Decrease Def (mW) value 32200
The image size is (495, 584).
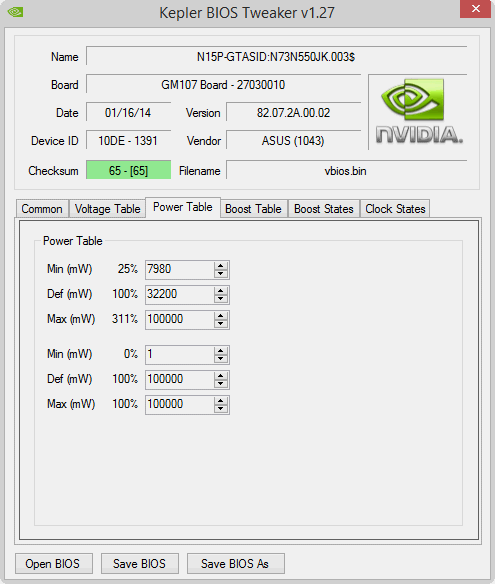[x=221, y=298]
